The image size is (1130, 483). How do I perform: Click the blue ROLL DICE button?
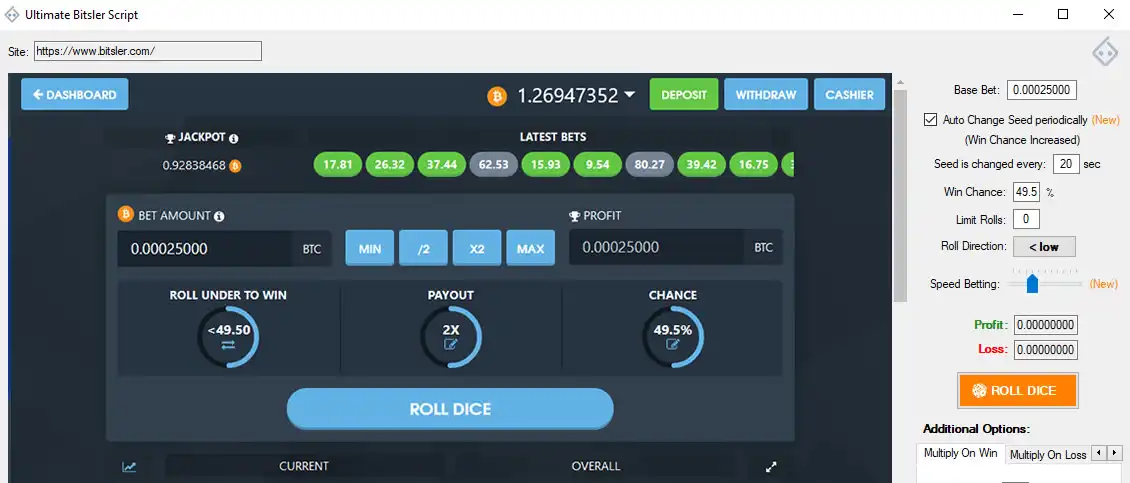click(450, 409)
